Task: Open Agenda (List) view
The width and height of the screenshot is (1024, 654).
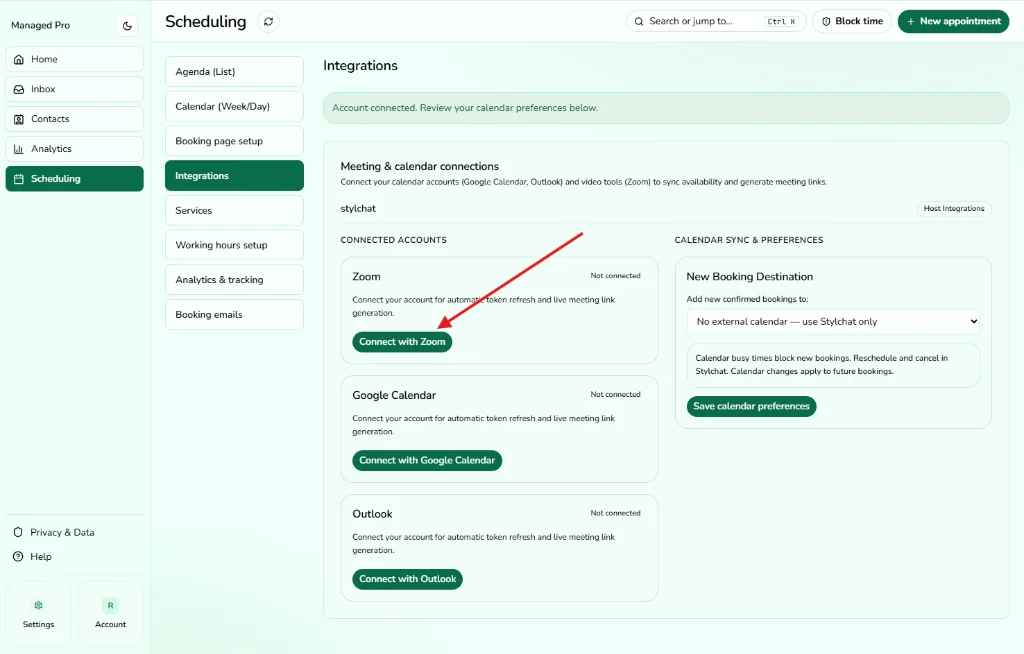Action: coord(234,72)
